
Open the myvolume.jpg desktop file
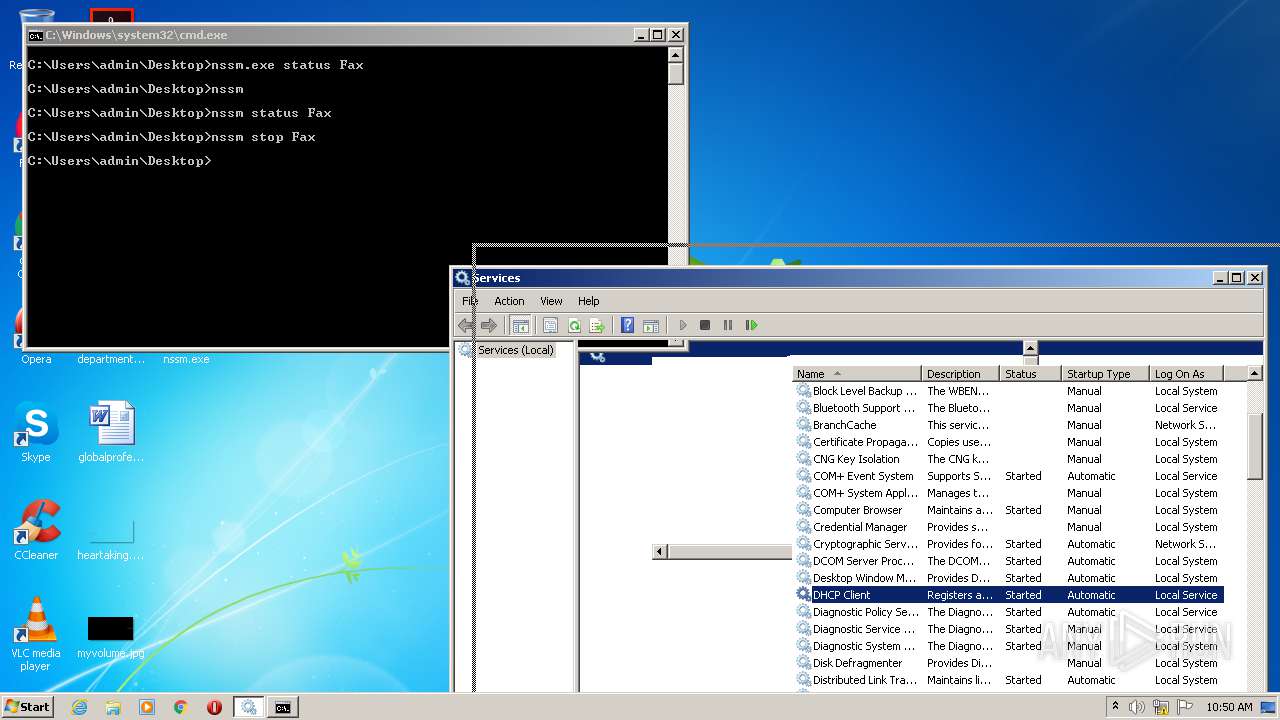[110, 637]
